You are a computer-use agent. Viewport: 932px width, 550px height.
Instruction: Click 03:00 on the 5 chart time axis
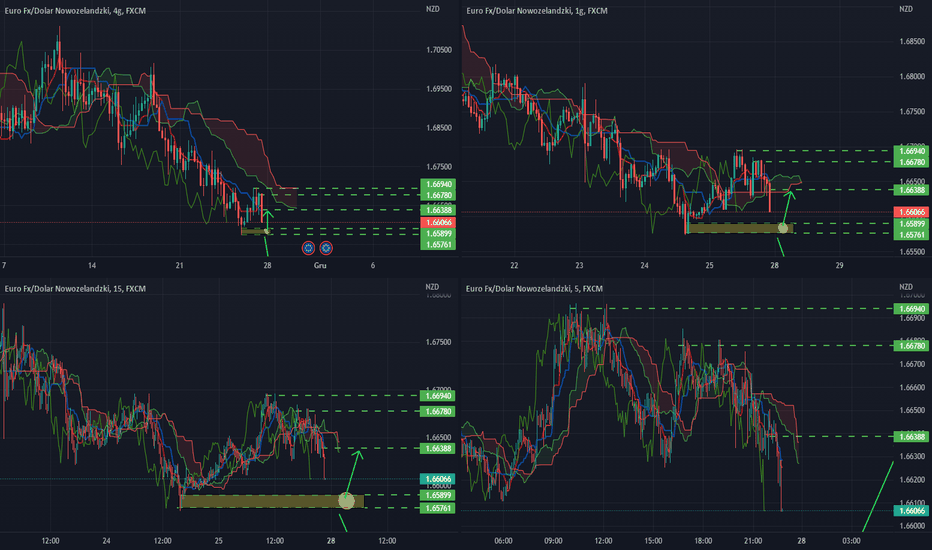[x=851, y=541]
